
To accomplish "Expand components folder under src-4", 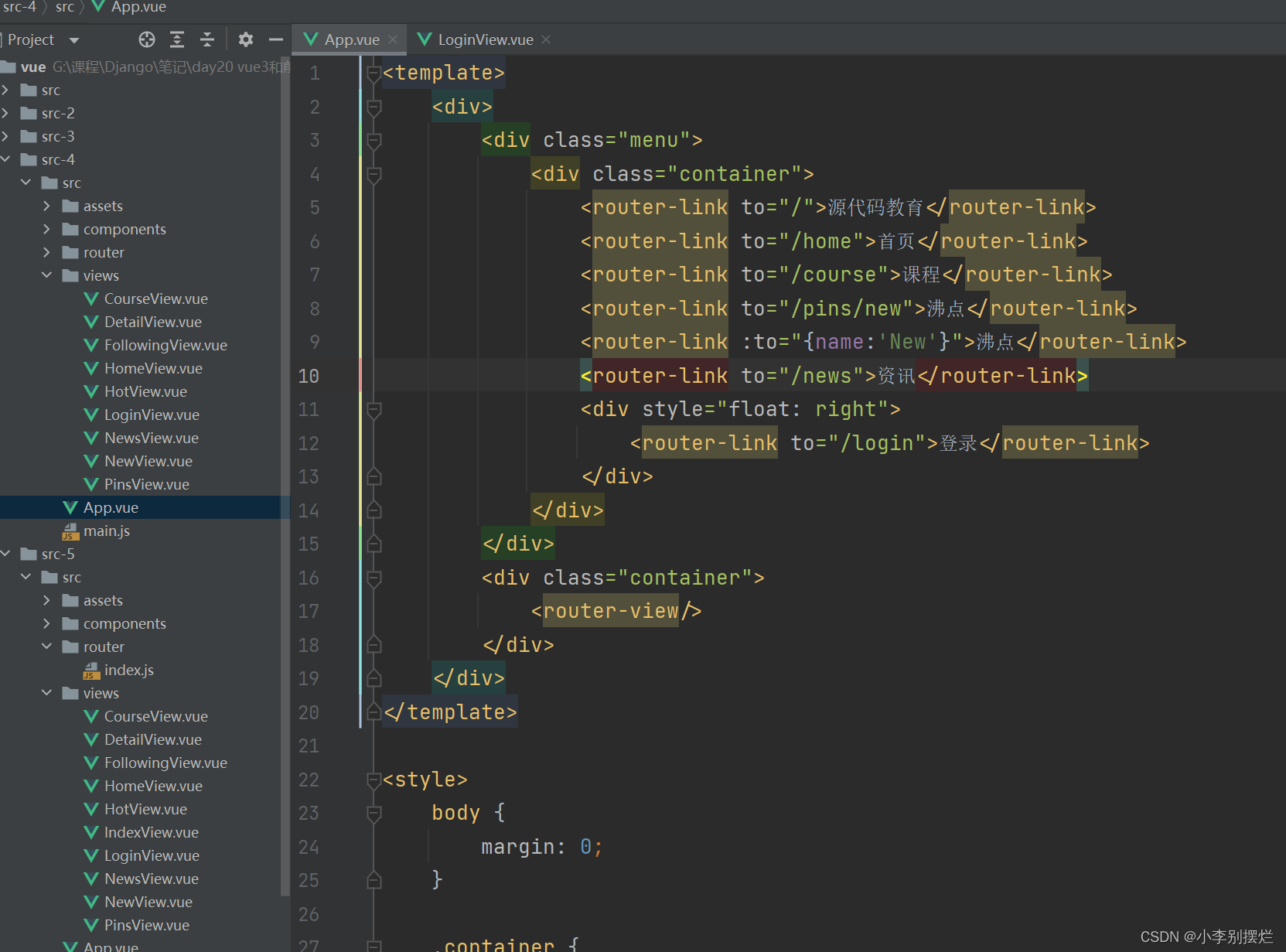I will [x=46, y=230].
